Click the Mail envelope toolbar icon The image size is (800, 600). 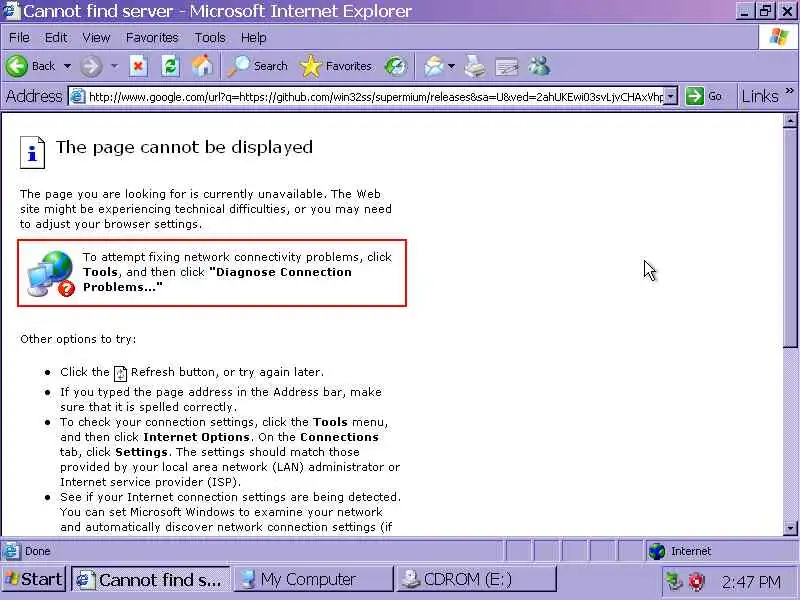point(434,66)
